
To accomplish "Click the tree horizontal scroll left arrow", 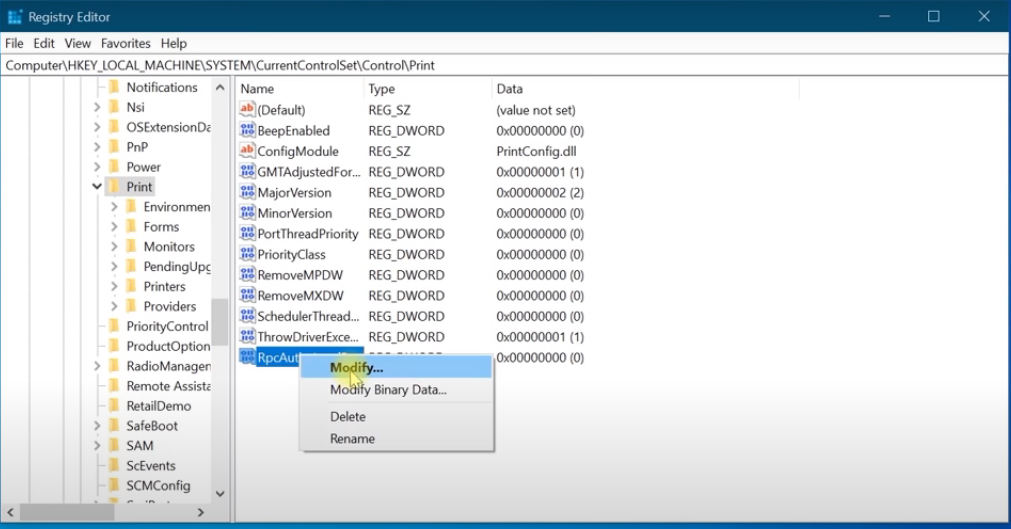I will tap(10, 512).
